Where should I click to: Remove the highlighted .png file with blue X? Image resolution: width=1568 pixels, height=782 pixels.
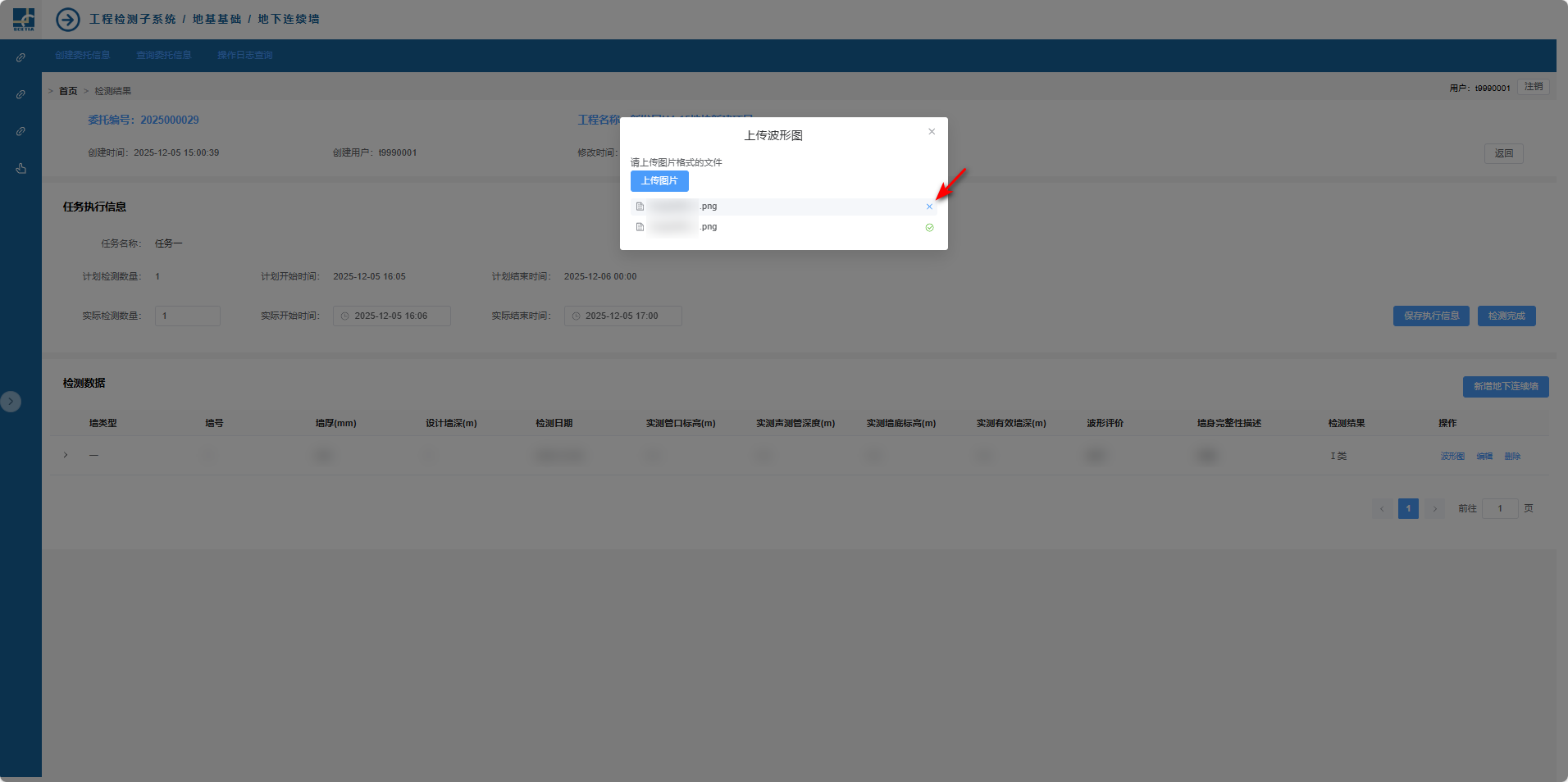tap(929, 207)
